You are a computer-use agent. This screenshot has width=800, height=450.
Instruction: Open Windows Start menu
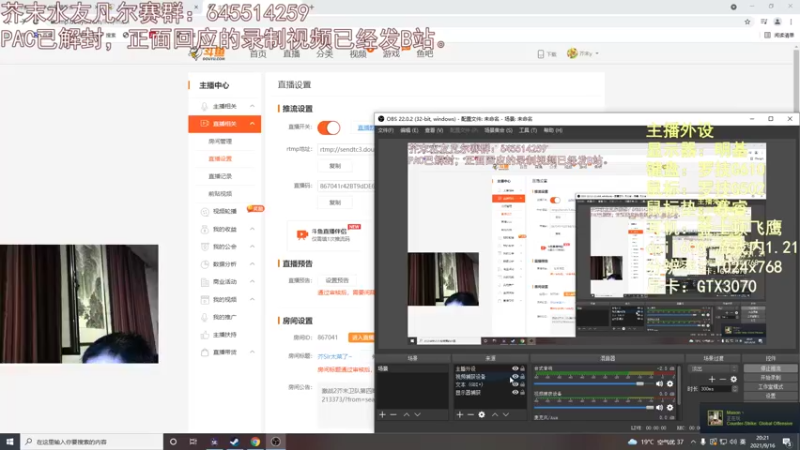point(10,442)
